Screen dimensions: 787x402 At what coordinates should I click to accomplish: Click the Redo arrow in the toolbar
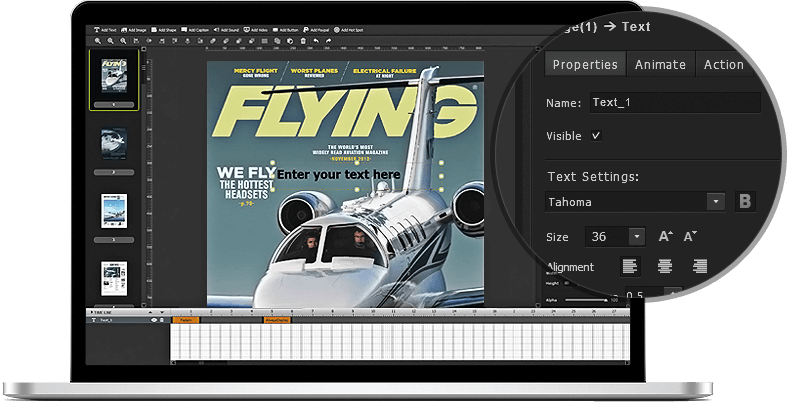pyautogui.click(x=329, y=41)
